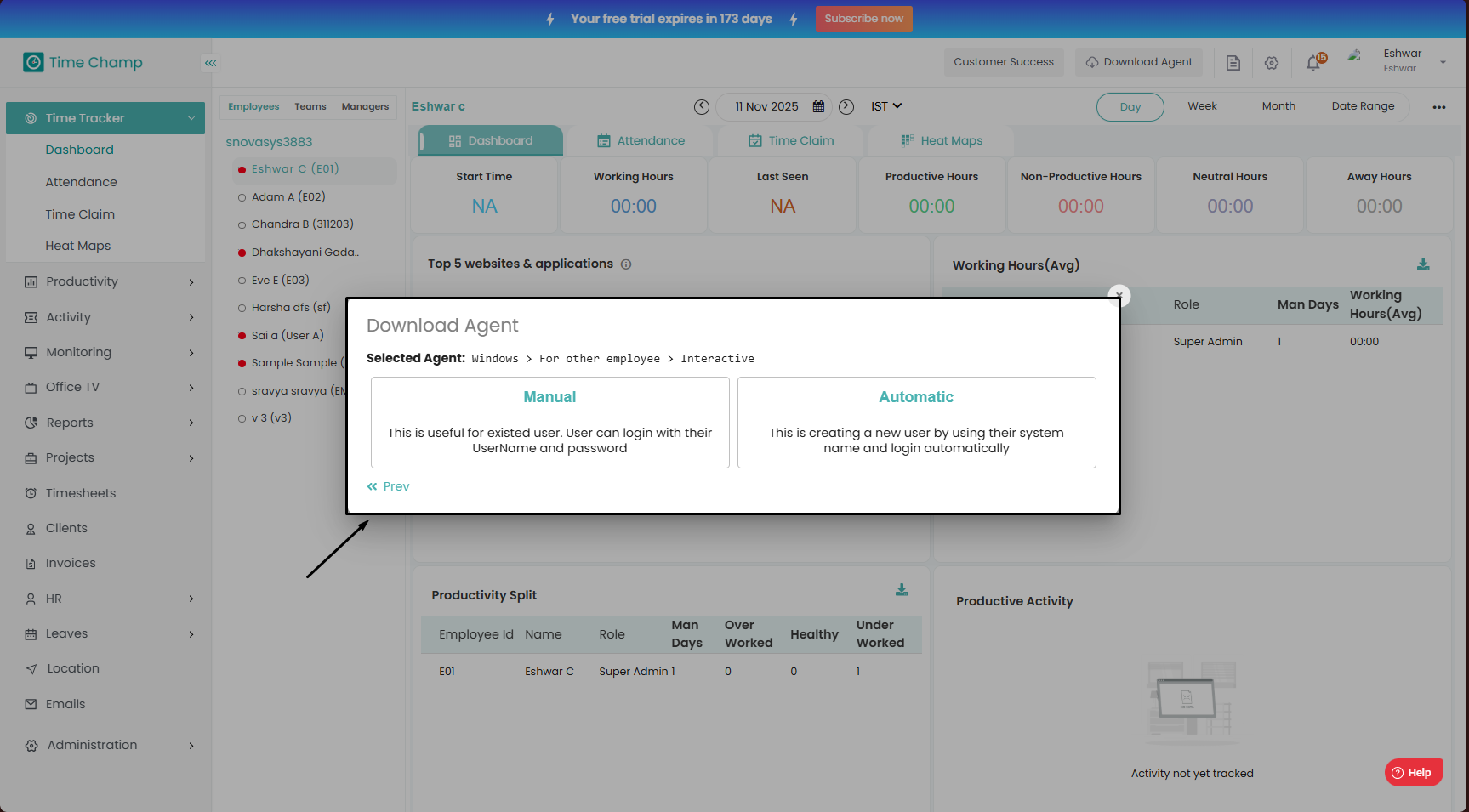Image resolution: width=1469 pixels, height=812 pixels.
Task: Click the Subscribe now button
Action: tap(864, 19)
